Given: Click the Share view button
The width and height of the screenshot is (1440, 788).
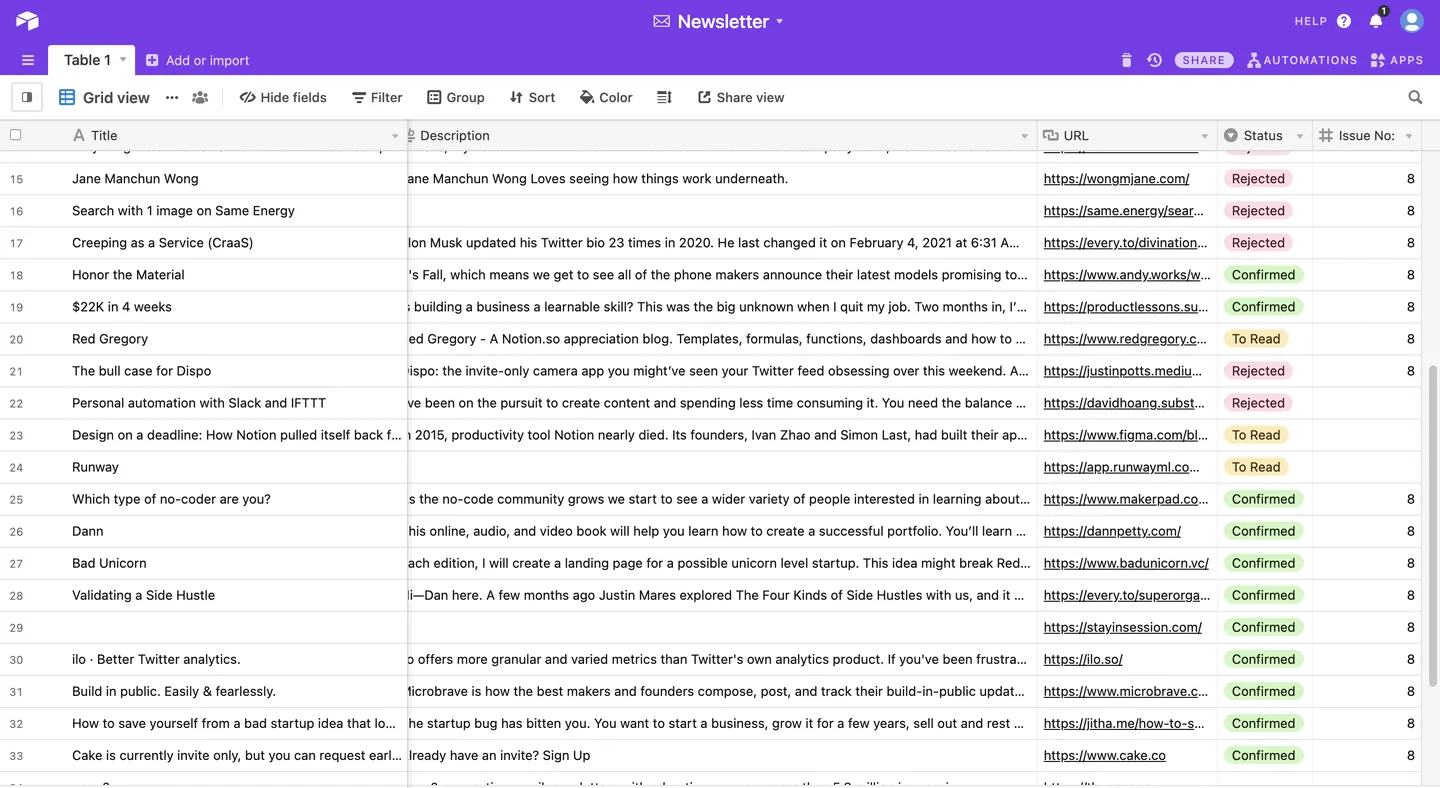Looking at the screenshot, I should (x=741, y=97).
